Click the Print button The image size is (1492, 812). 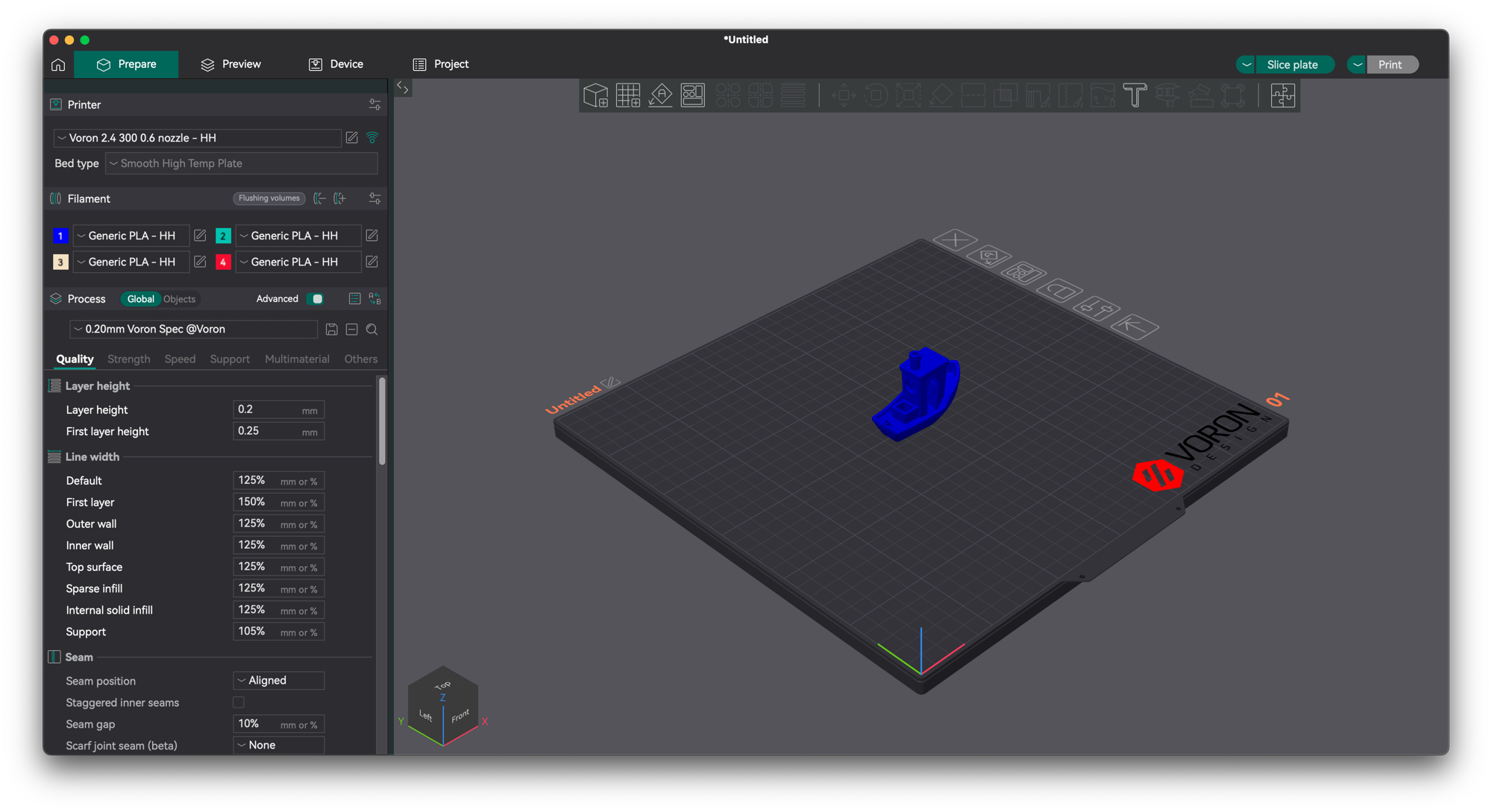tap(1391, 65)
